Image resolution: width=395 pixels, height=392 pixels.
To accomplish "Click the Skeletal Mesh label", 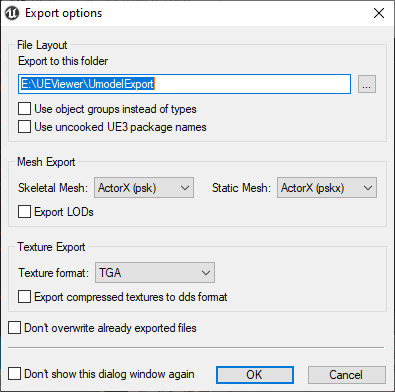I will [53, 188].
